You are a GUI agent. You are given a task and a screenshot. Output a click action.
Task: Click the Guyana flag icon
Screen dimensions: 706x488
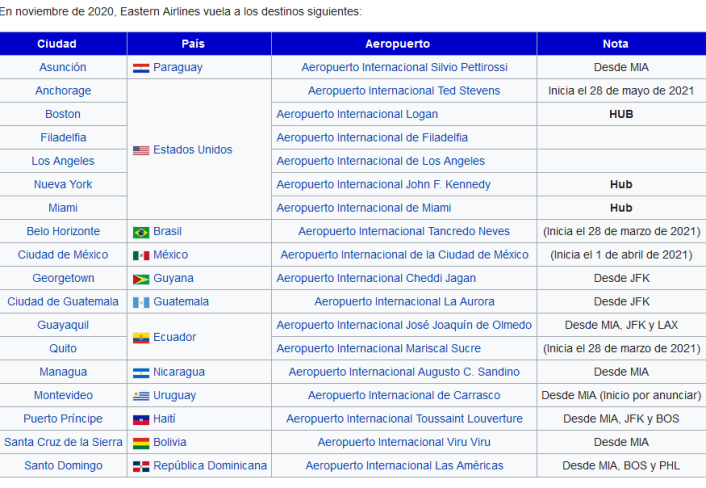[141, 279]
